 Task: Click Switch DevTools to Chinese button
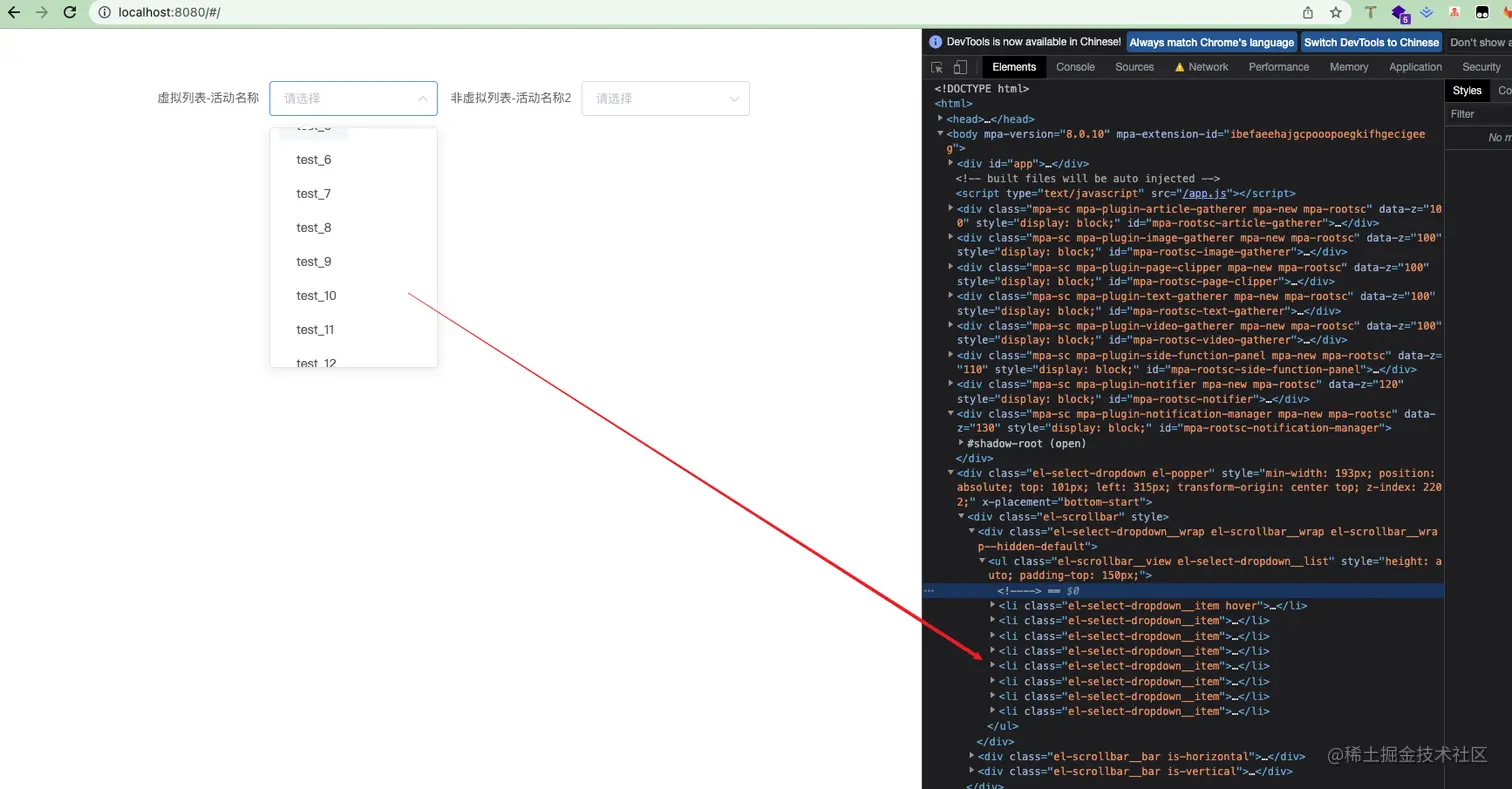point(1371,42)
